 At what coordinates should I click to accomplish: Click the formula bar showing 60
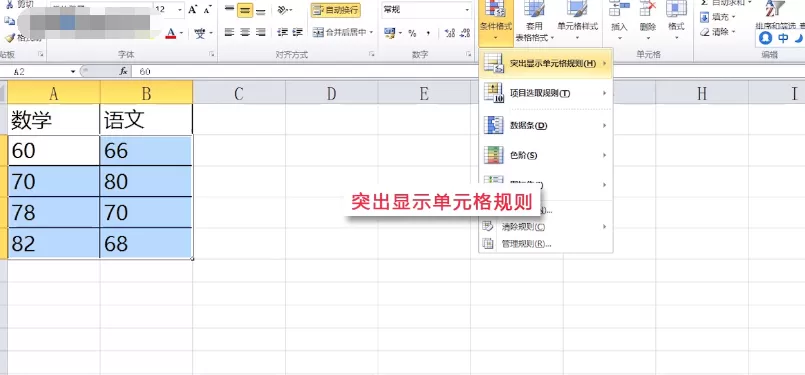click(467, 71)
